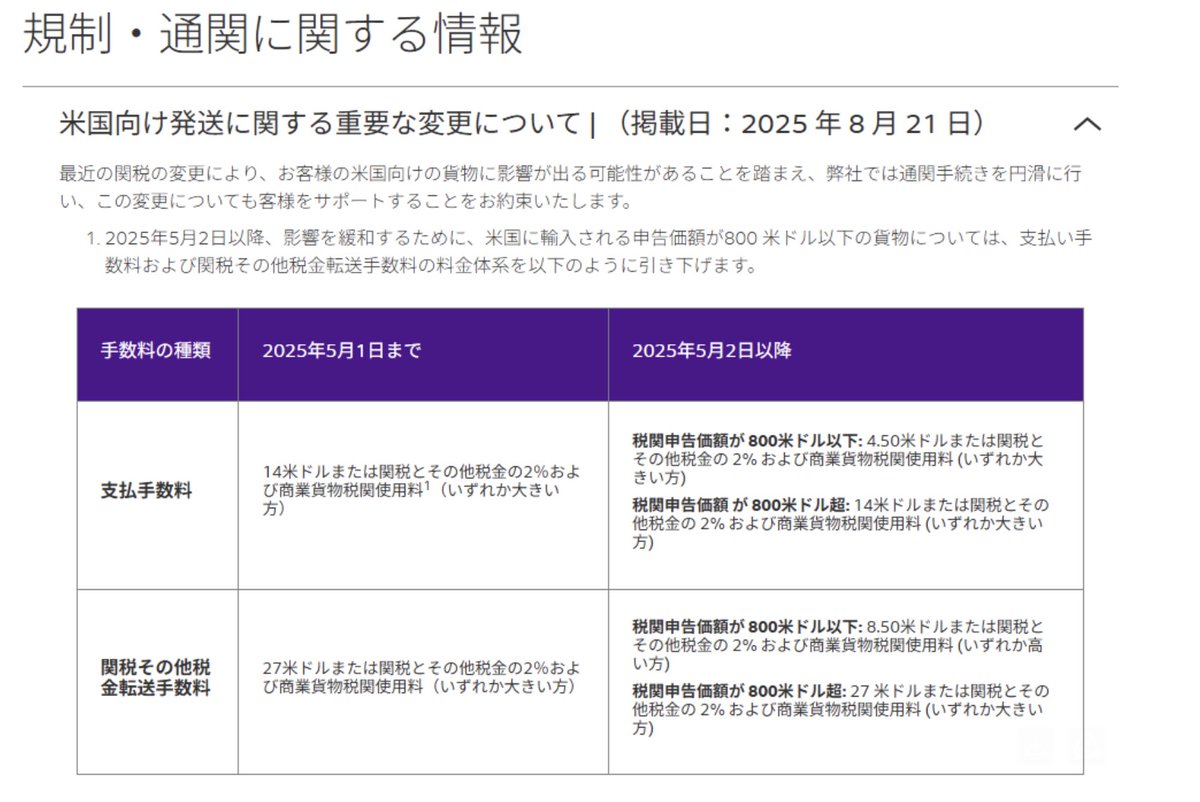Screen dimensions: 1200x802
Task: Click the 14米ドル fee cell in the old column
Action: [422, 488]
